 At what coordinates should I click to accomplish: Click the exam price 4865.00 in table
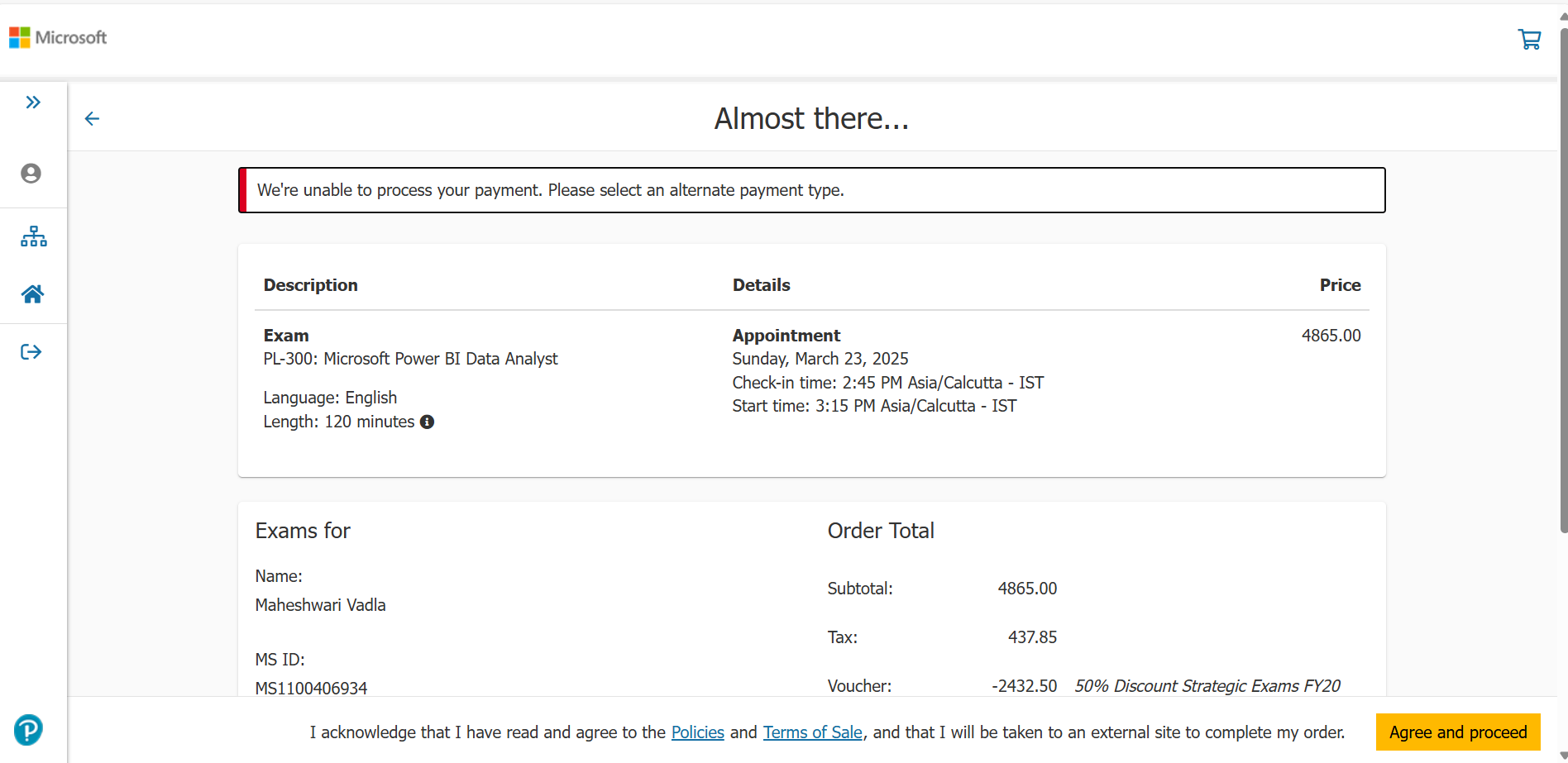click(1331, 336)
